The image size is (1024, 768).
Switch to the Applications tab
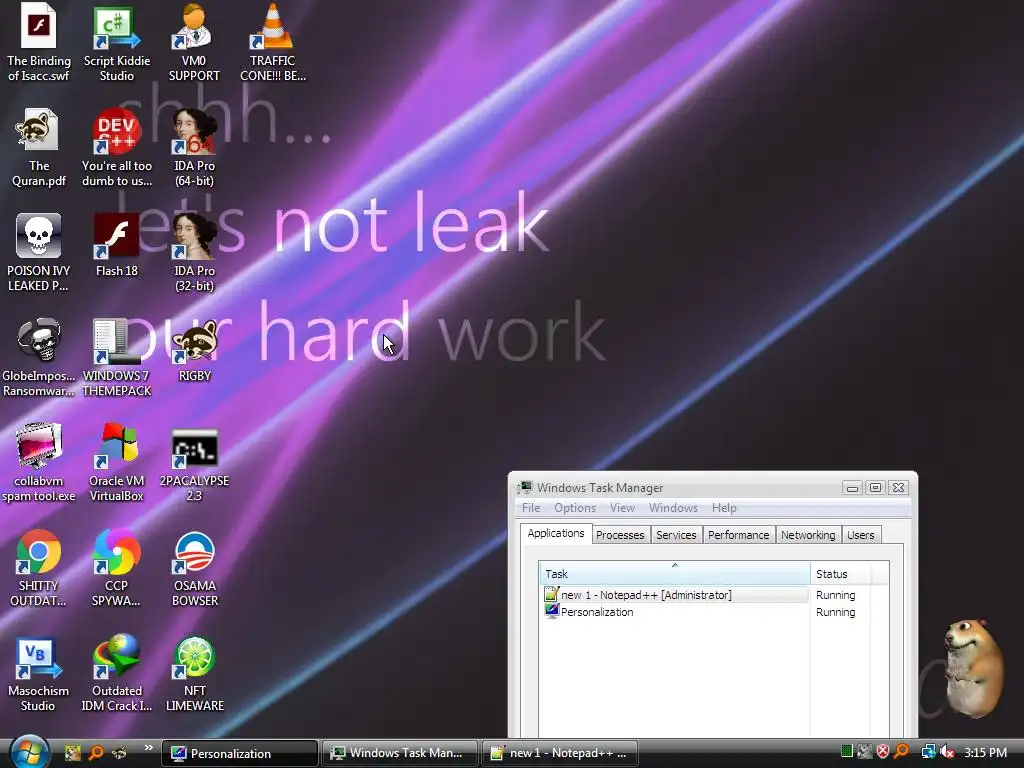(x=556, y=534)
